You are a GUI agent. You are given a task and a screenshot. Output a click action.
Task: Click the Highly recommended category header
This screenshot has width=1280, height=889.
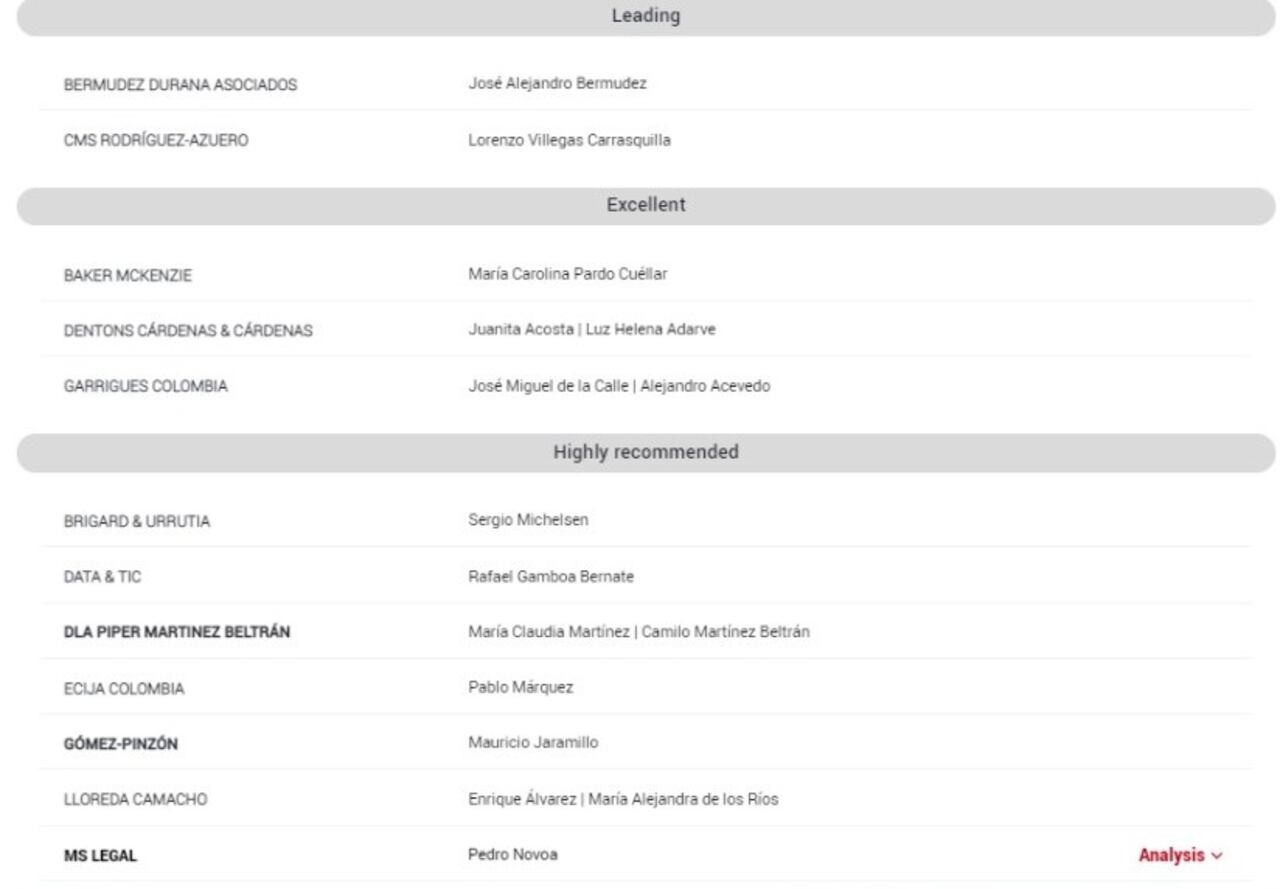(646, 452)
